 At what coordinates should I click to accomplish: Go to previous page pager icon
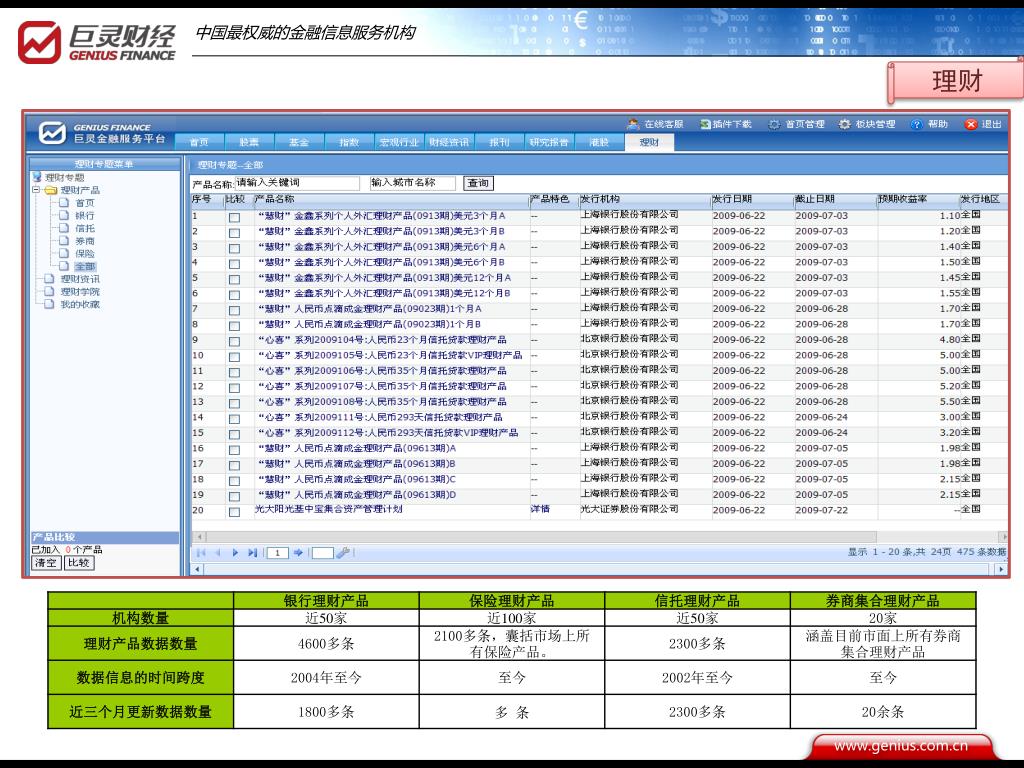click(x=218, y=552)
